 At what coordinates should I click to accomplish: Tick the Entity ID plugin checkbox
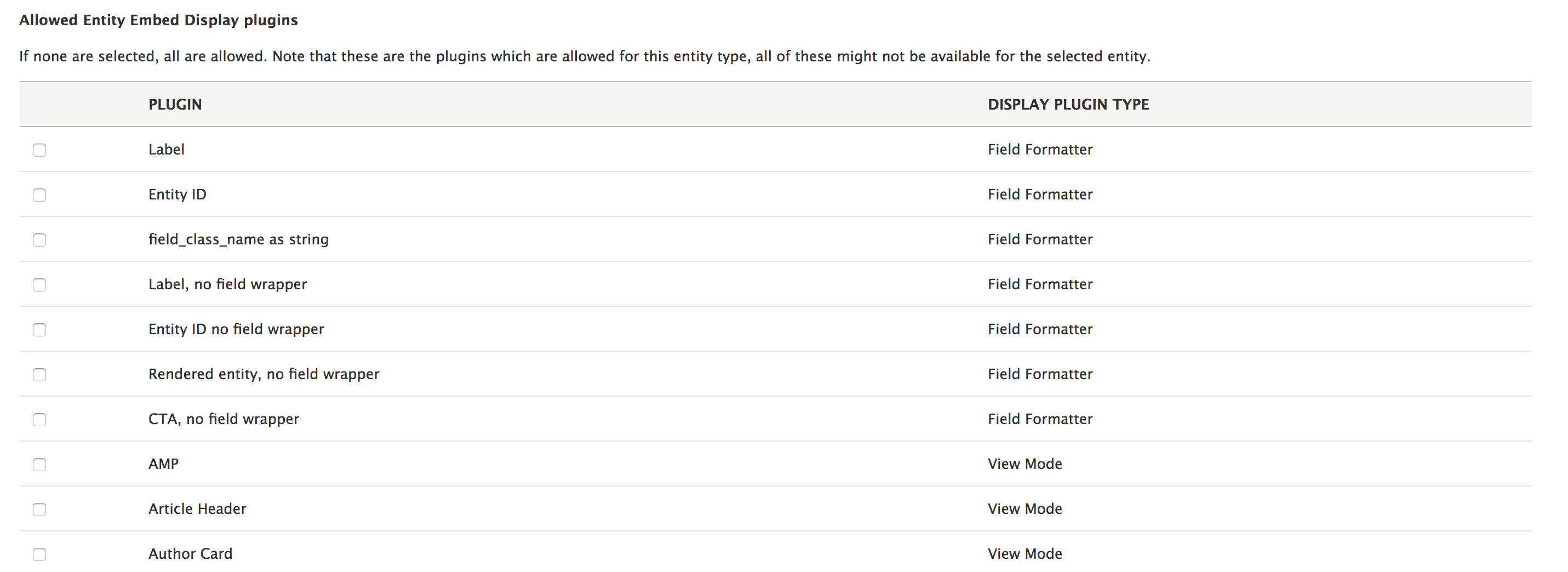coord(39,195)
